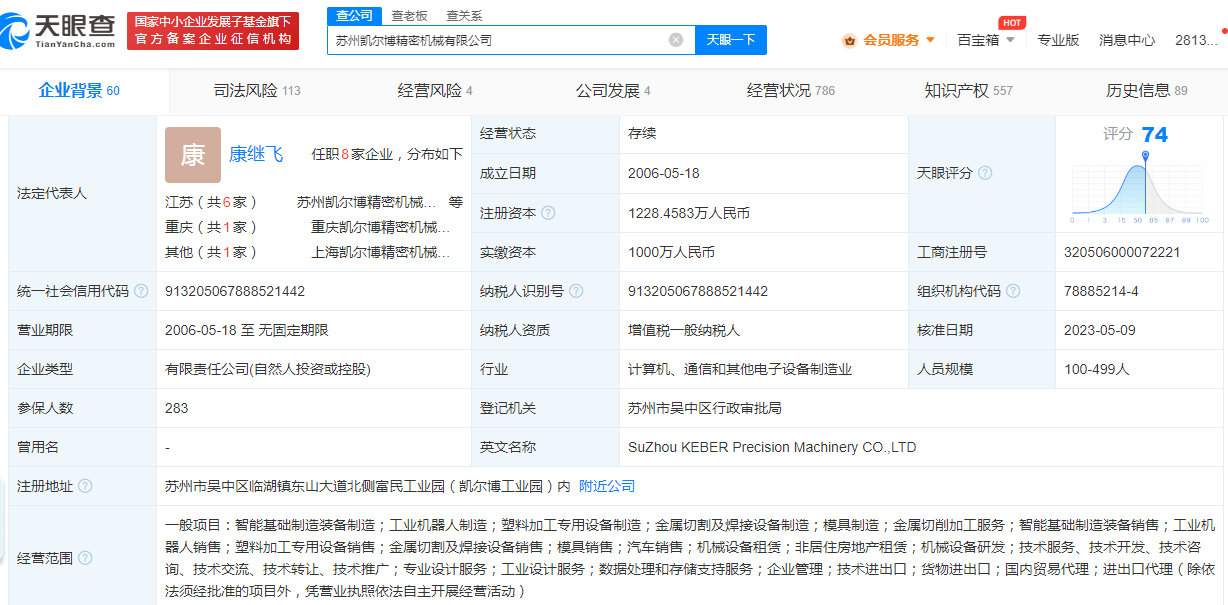
Task: Click the VIP crown icon beside 会员服务
Action: (849, 40)
